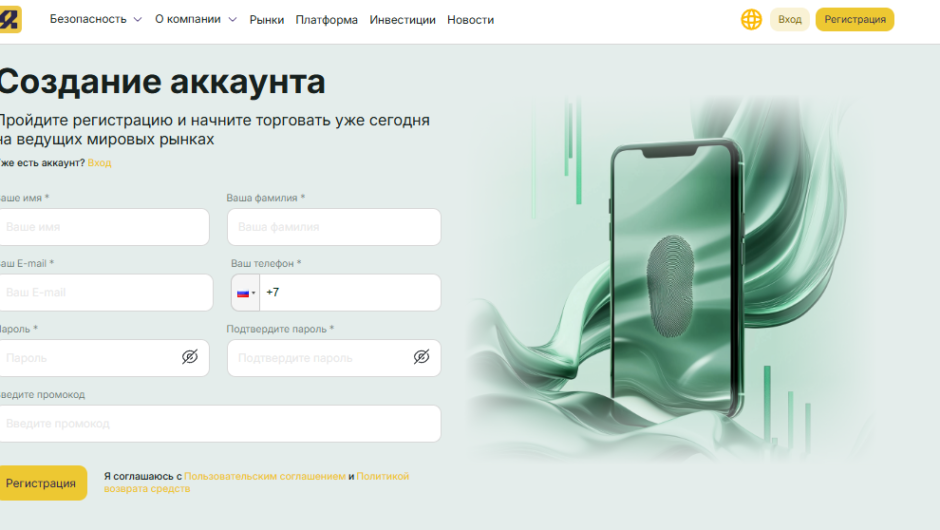This screenshot has width=940, height=530.
Task: Go to the Платформа section
Action: click(x=326, y=20)
